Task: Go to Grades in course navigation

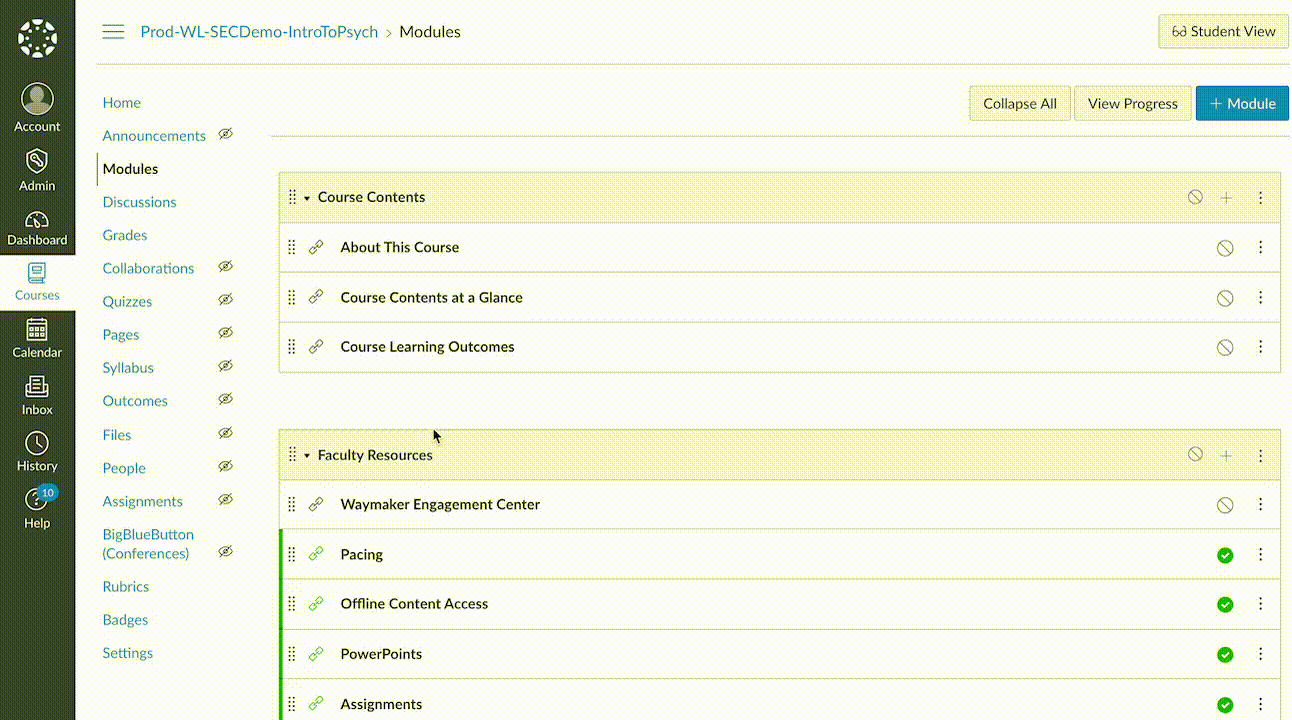Action: click(x=125, y=235)
